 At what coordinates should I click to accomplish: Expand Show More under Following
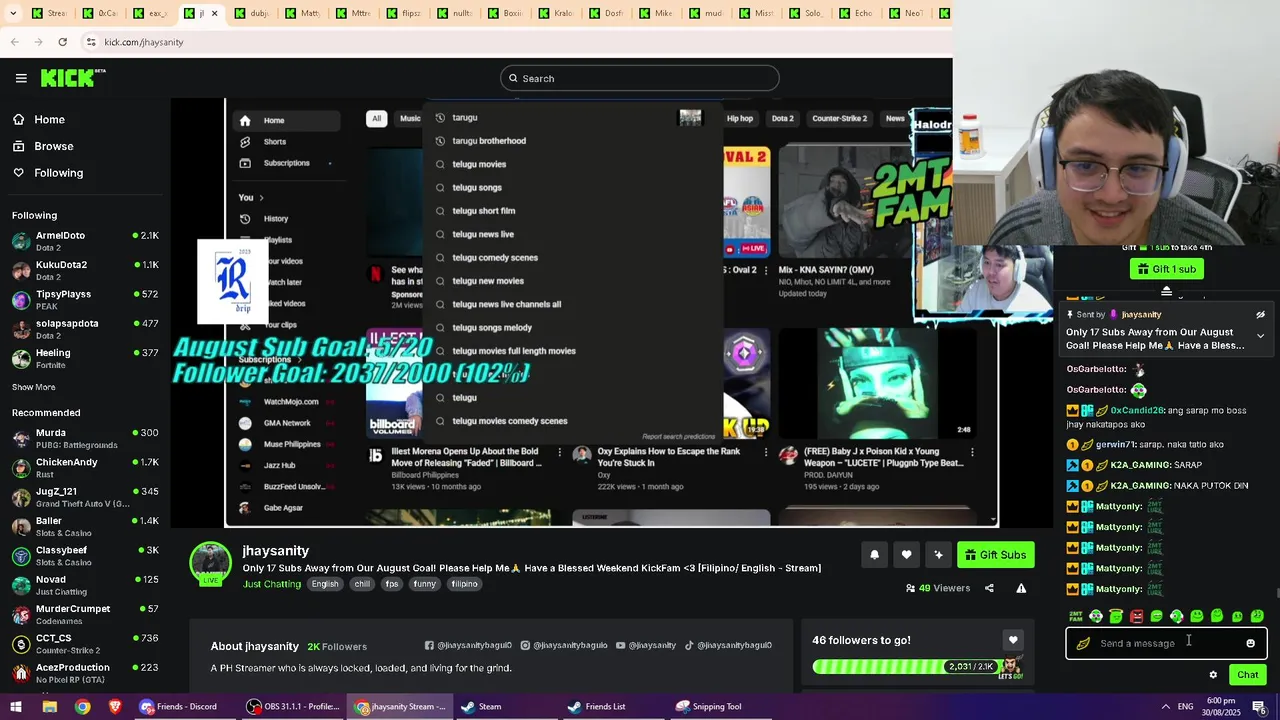pyautogui.click(x=34, y=387)
